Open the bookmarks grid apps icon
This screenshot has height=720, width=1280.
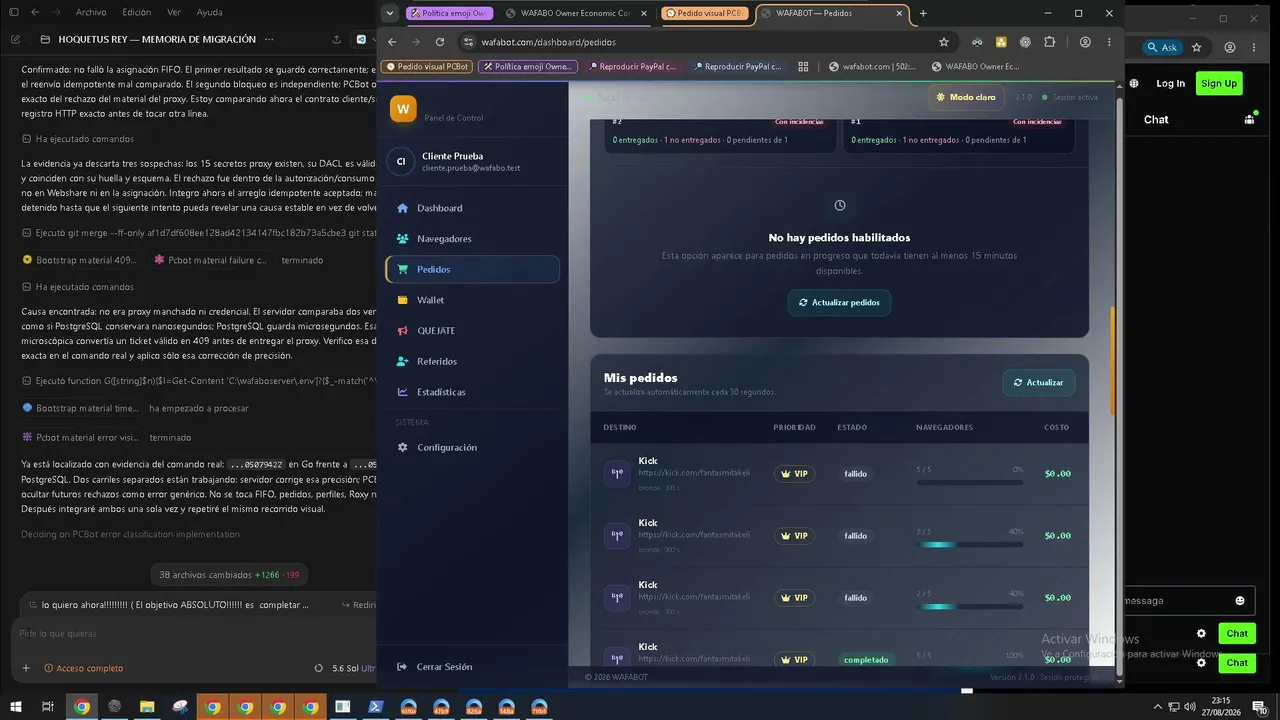803,67
